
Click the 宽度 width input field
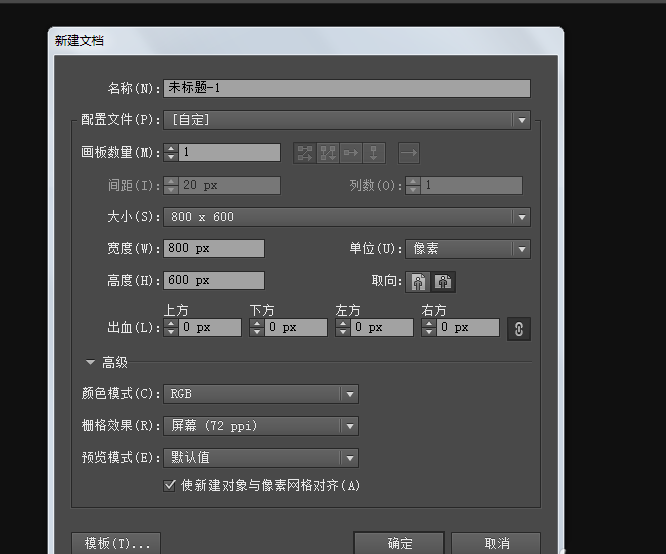click(x=214, y=249)
